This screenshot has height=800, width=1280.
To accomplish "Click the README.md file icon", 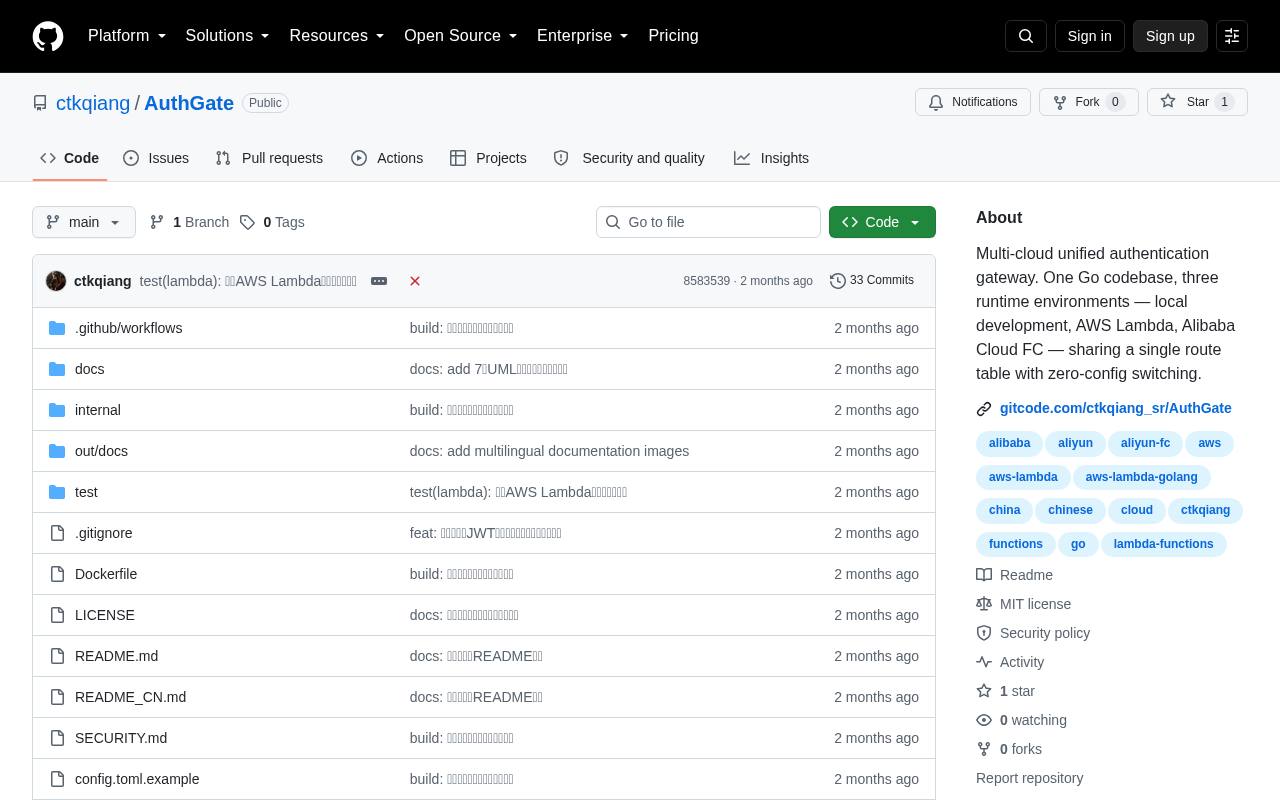I will 57,656.
